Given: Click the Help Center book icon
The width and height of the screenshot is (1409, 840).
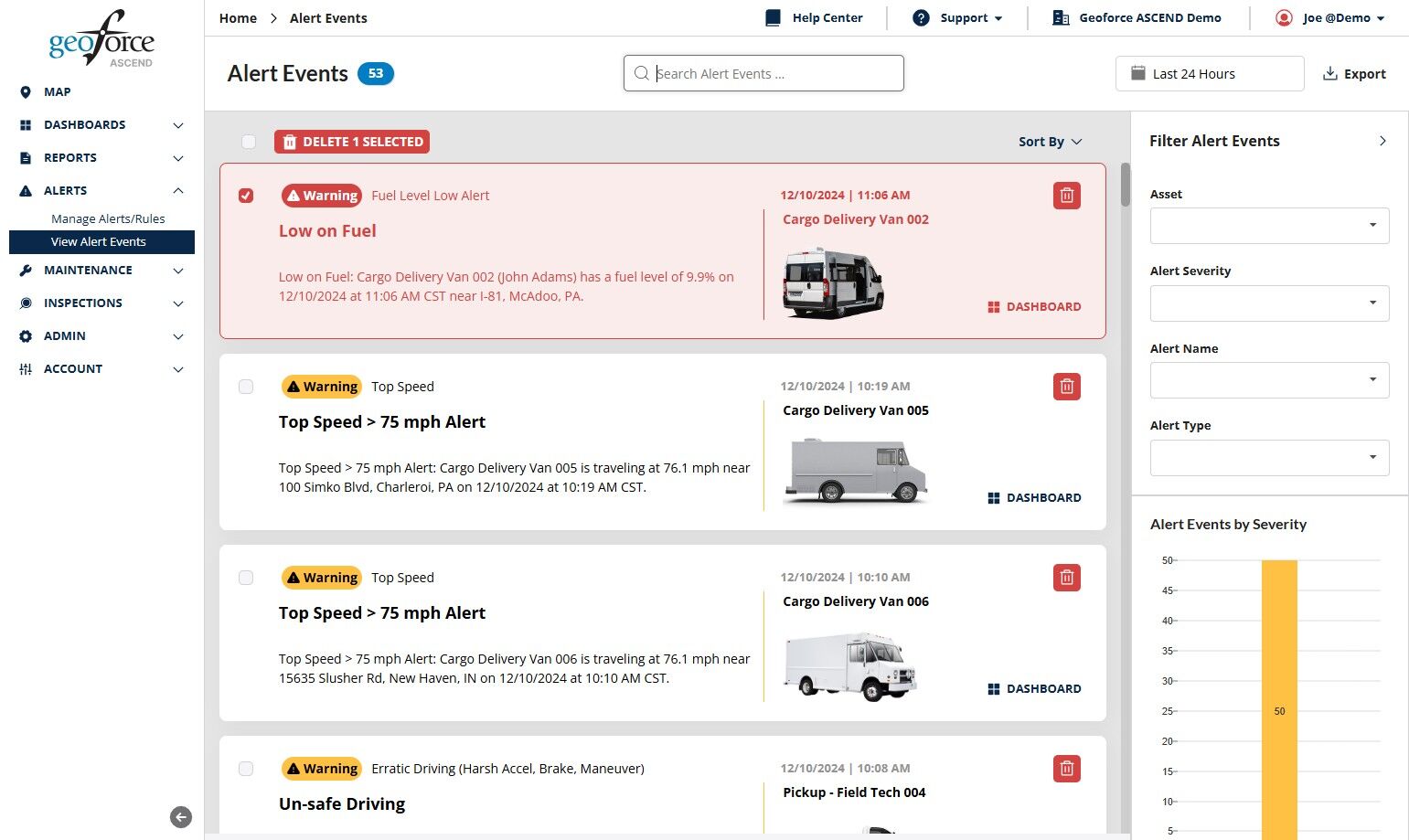Looking at the screenshot, I should click(x=774, y=17).
